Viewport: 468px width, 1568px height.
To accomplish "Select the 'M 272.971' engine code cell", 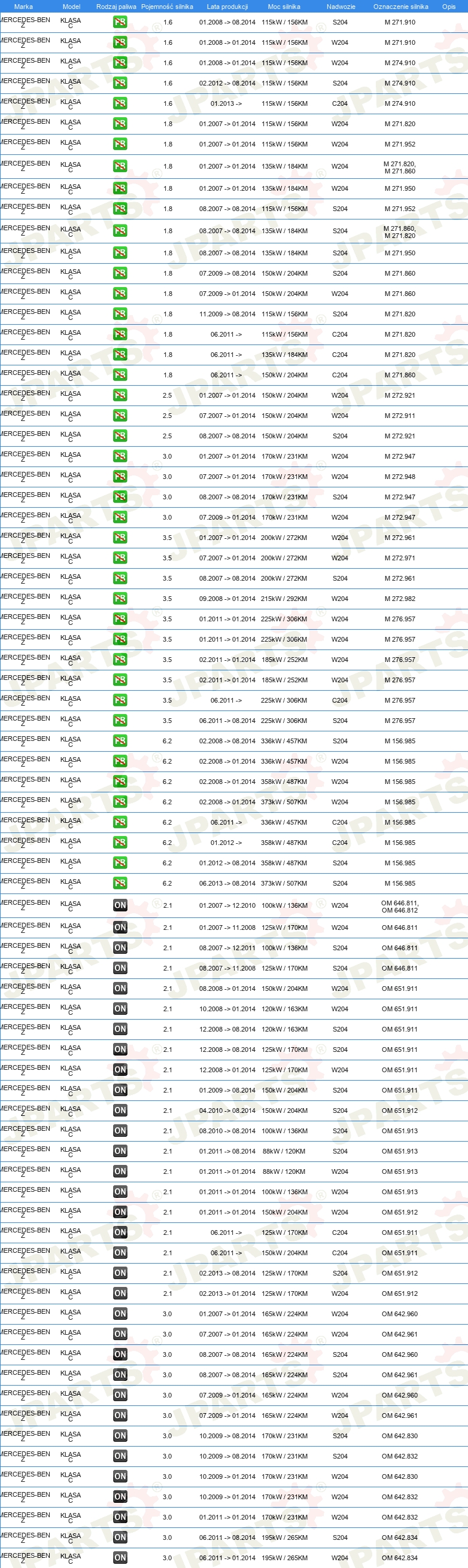I will coord(400,558).
